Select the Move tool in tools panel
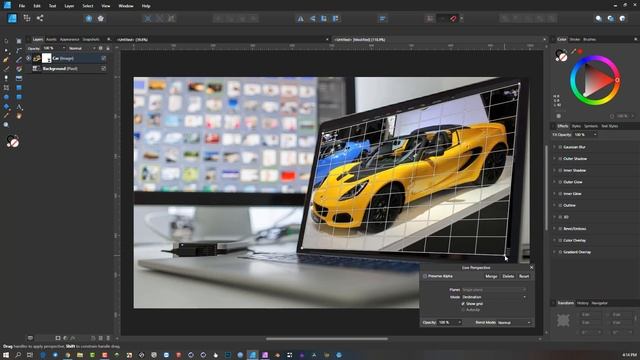The width and height of the screenshot is (640, 360). tap(6, 41)
